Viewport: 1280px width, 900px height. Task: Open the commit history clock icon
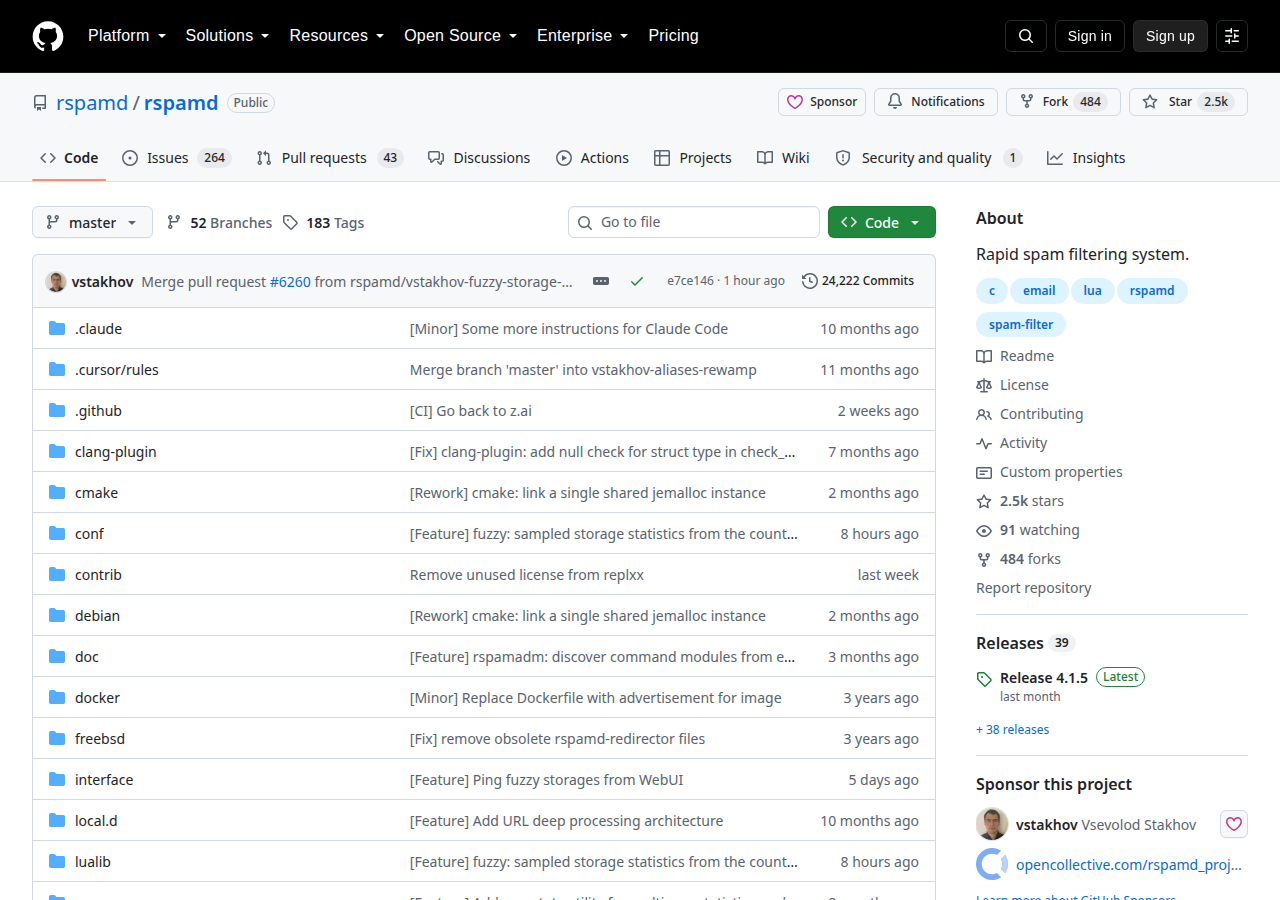click(x=810, y=281)
